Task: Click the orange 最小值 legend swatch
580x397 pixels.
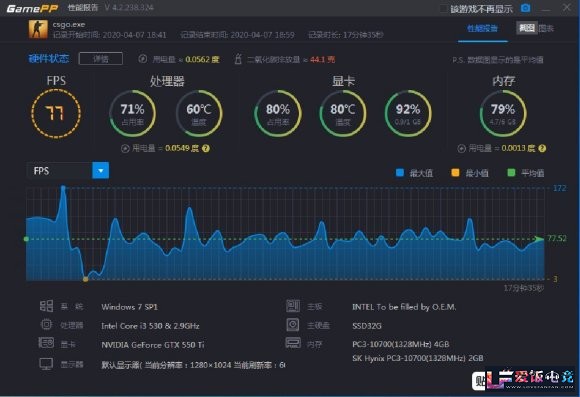Action: [x=455, y=172]
